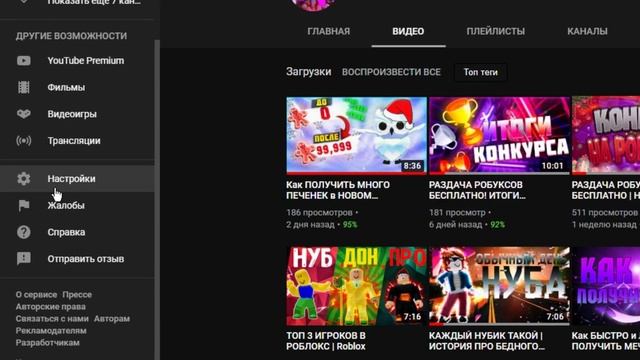Click the ВОСПРОИЗВЕСТИ ВСЕ button
Screen dimensions: 640x360
tap(391, 72)
